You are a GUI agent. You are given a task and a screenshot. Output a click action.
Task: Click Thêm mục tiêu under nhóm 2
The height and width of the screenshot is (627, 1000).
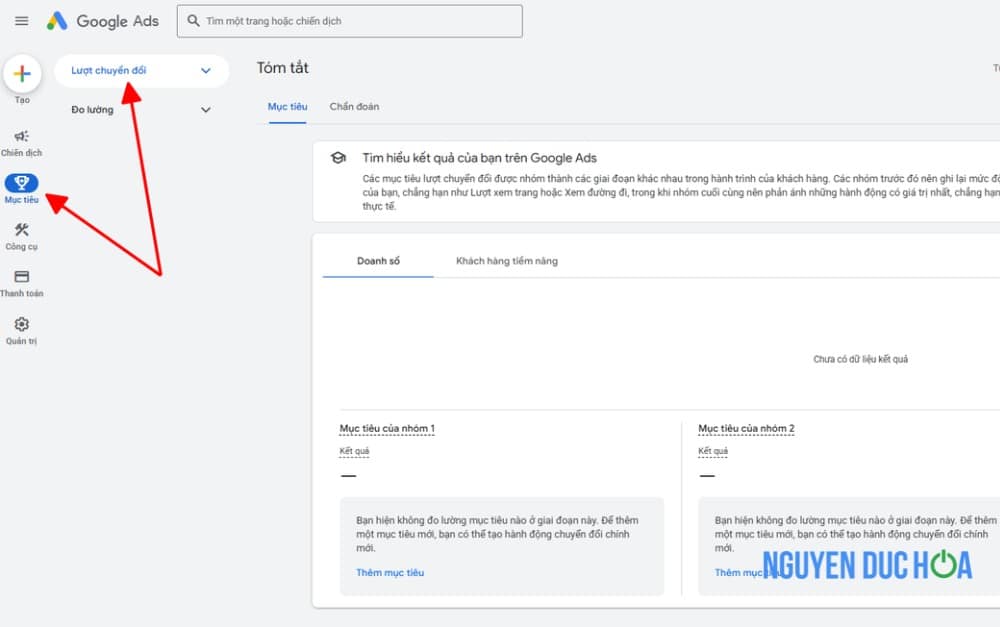[744, 571]
